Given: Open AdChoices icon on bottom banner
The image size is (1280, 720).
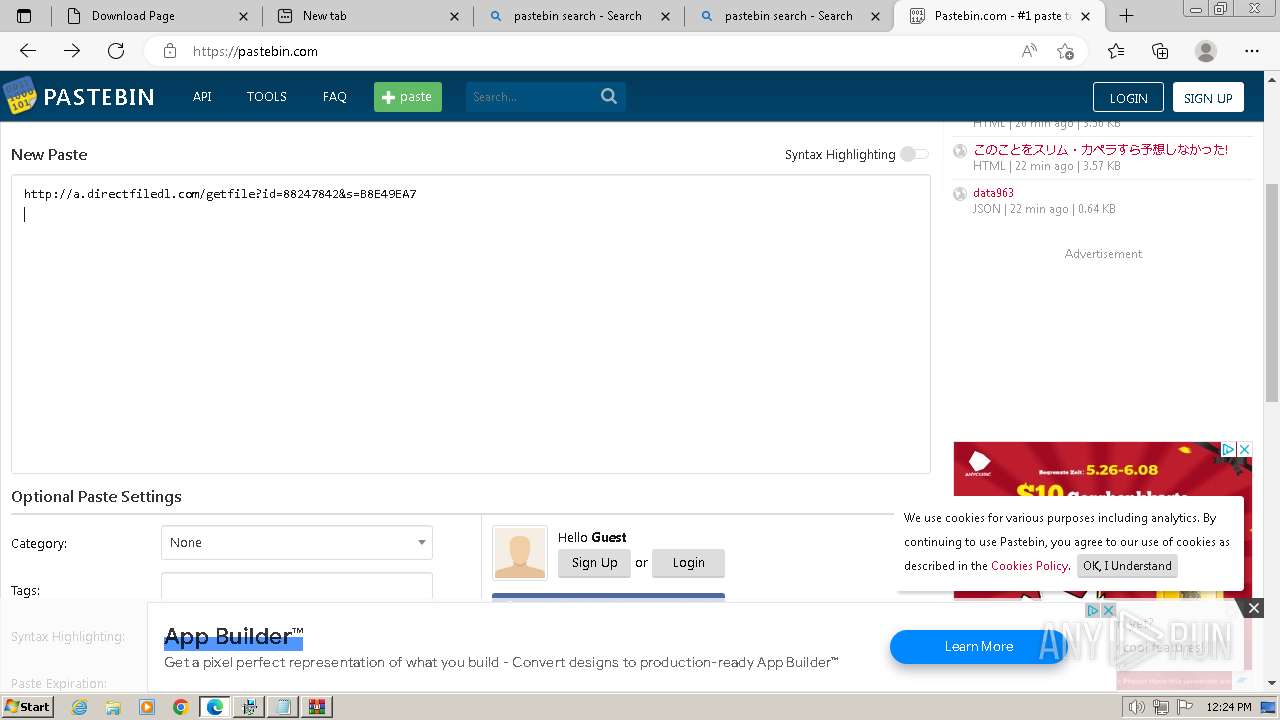Looking at the screenshot, I should coord(1093,610).
